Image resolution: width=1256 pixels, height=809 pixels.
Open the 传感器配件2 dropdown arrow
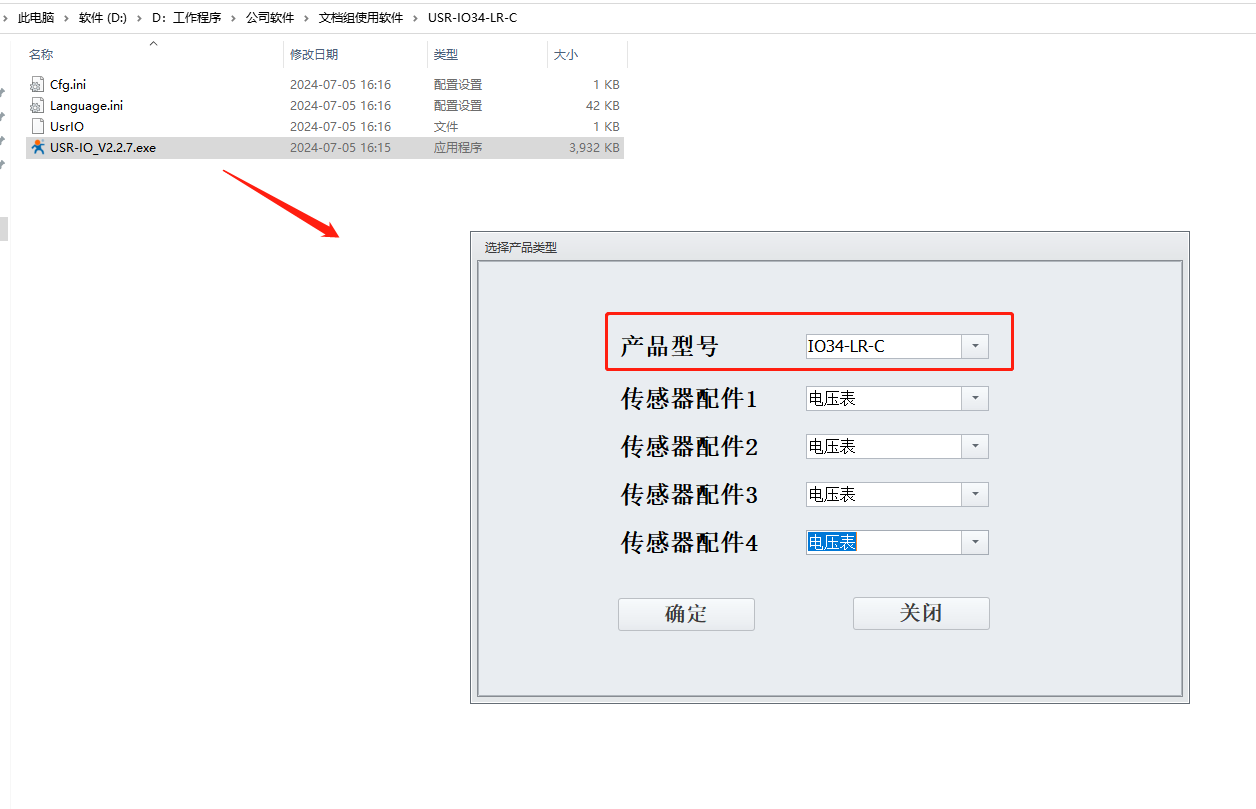[x=975, y=447]
